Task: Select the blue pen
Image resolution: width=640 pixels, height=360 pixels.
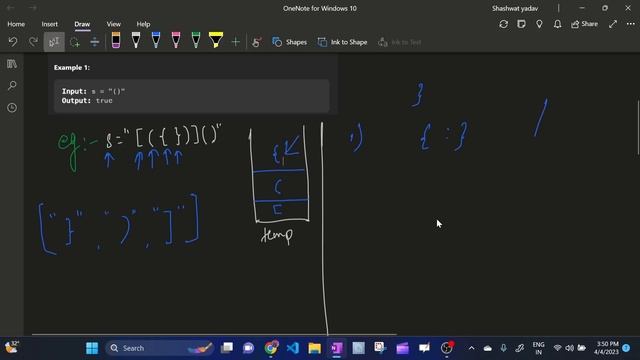Action: pyautogui.click(x=156, y=40)
